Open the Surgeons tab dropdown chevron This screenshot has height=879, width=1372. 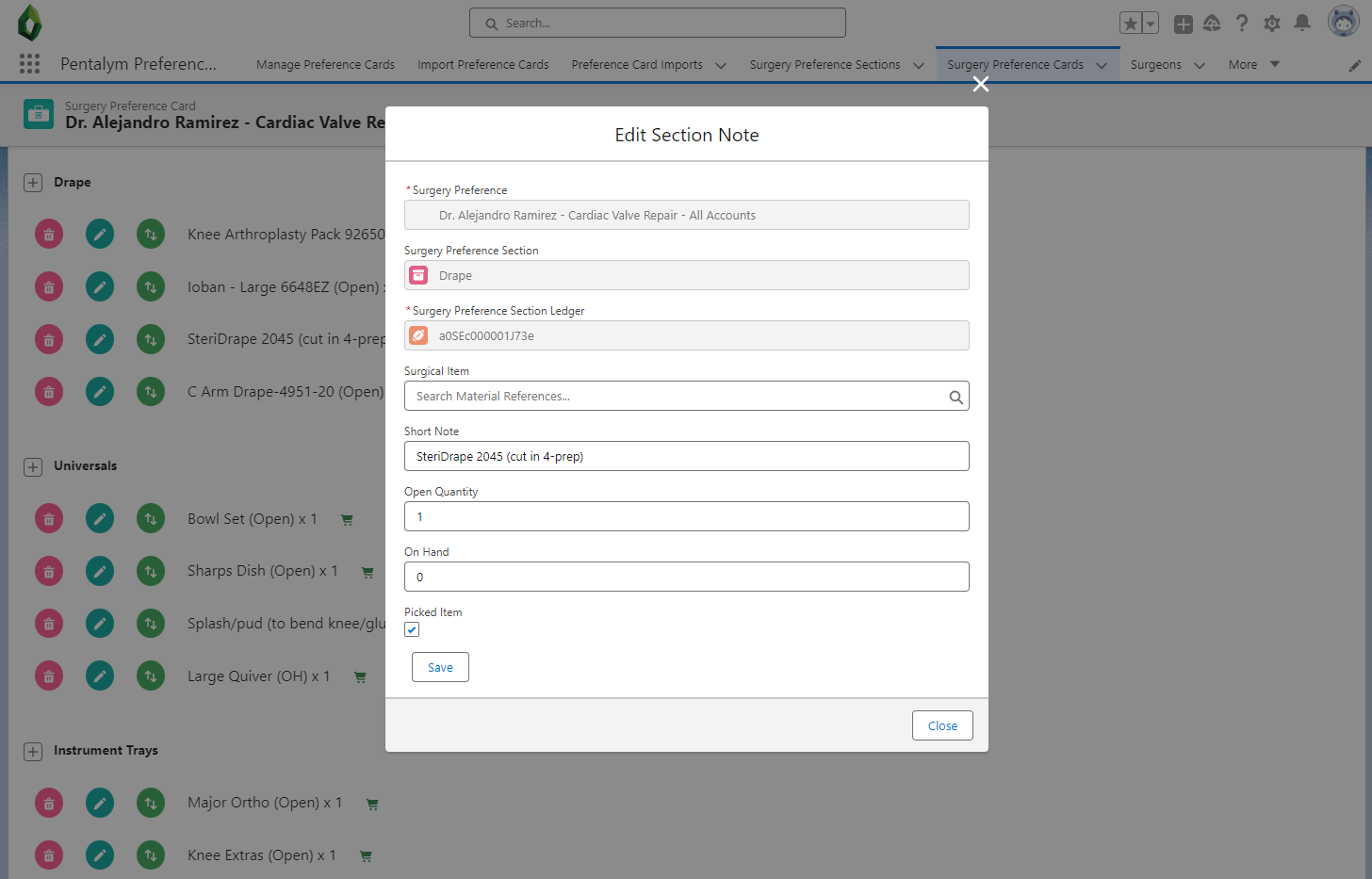1200,66
